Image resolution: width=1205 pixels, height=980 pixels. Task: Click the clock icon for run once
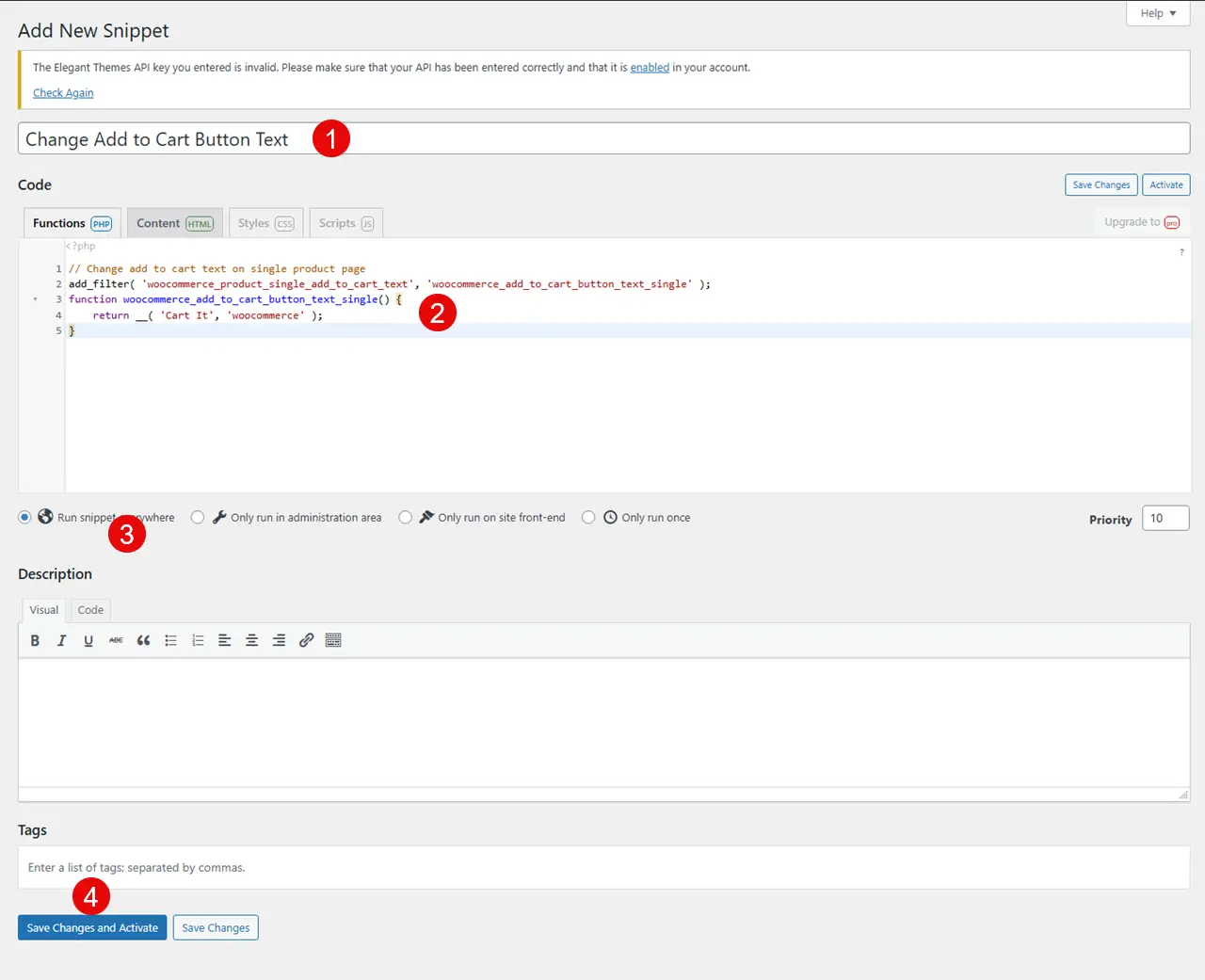click(x=610, y=517)
